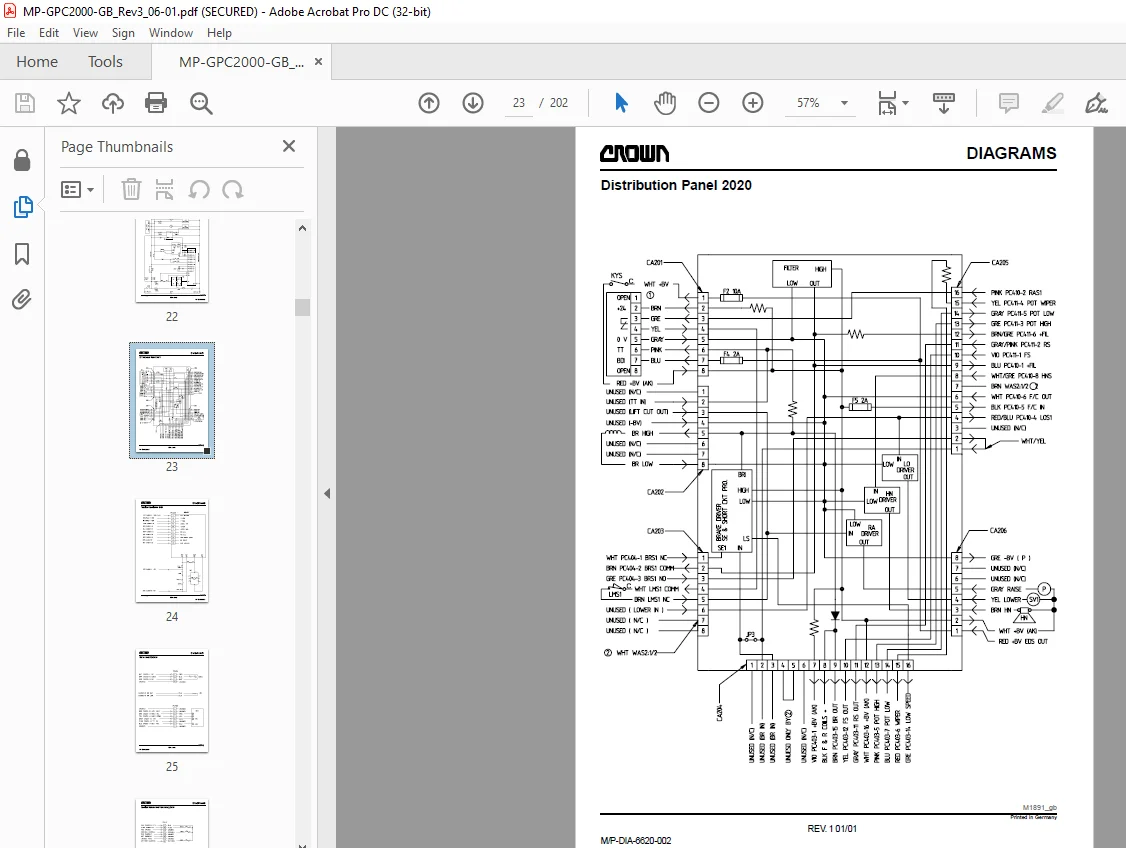1126x848 pixels.
Task: Add a comment with speech bubble icon
Action: tap(1009, 103)
